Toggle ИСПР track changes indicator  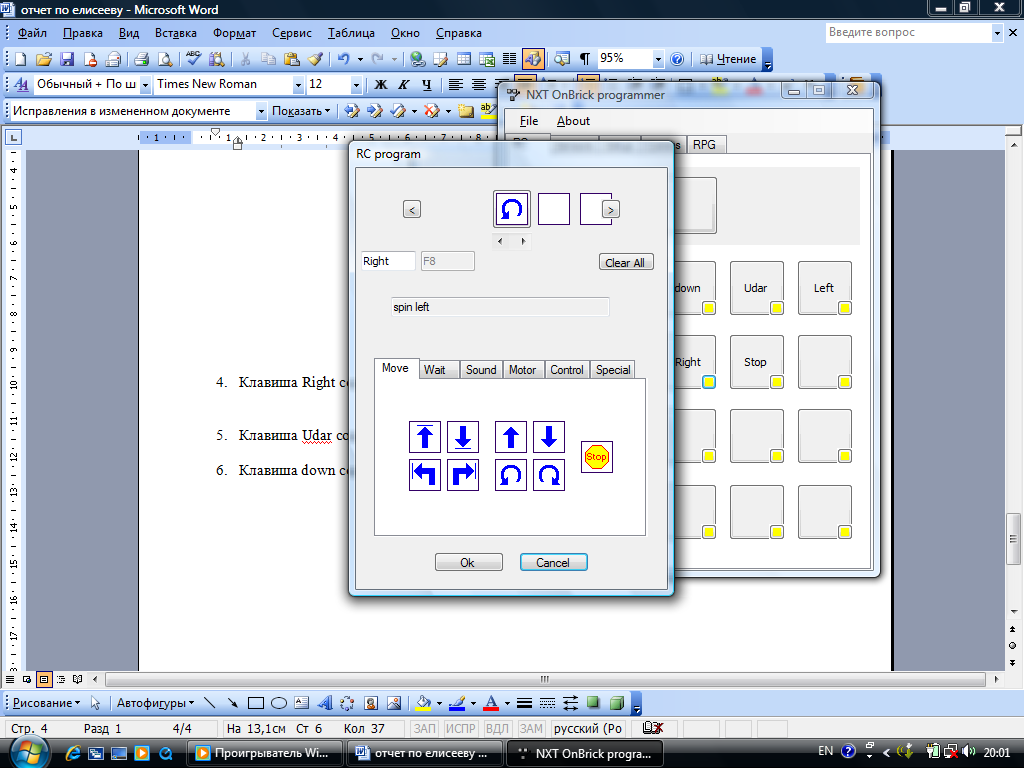[461, 728]
